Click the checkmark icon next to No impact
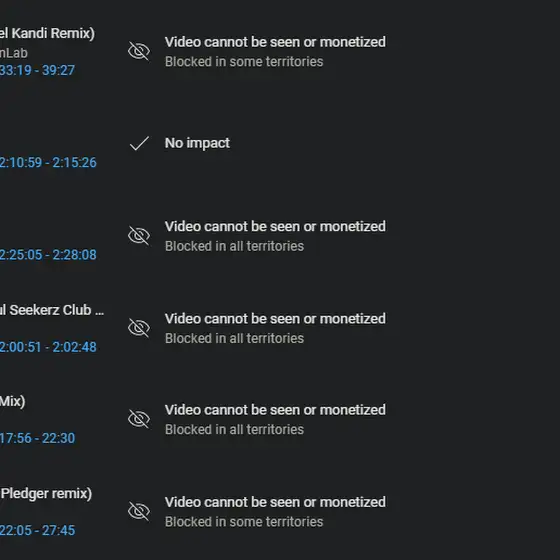The image size is (560, 560). pos(139,143)
